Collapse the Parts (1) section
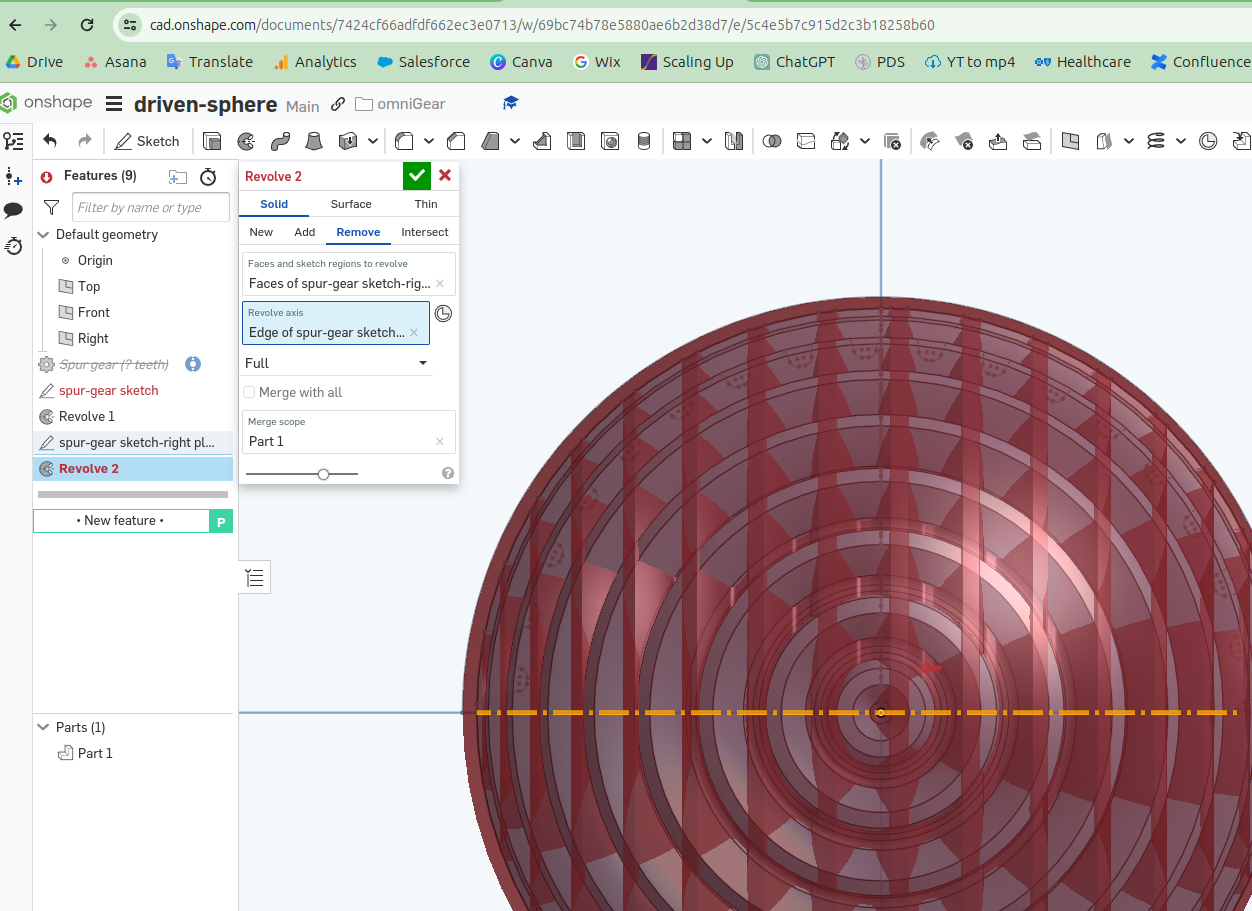 pyautogui.click(x=43, y=727)
